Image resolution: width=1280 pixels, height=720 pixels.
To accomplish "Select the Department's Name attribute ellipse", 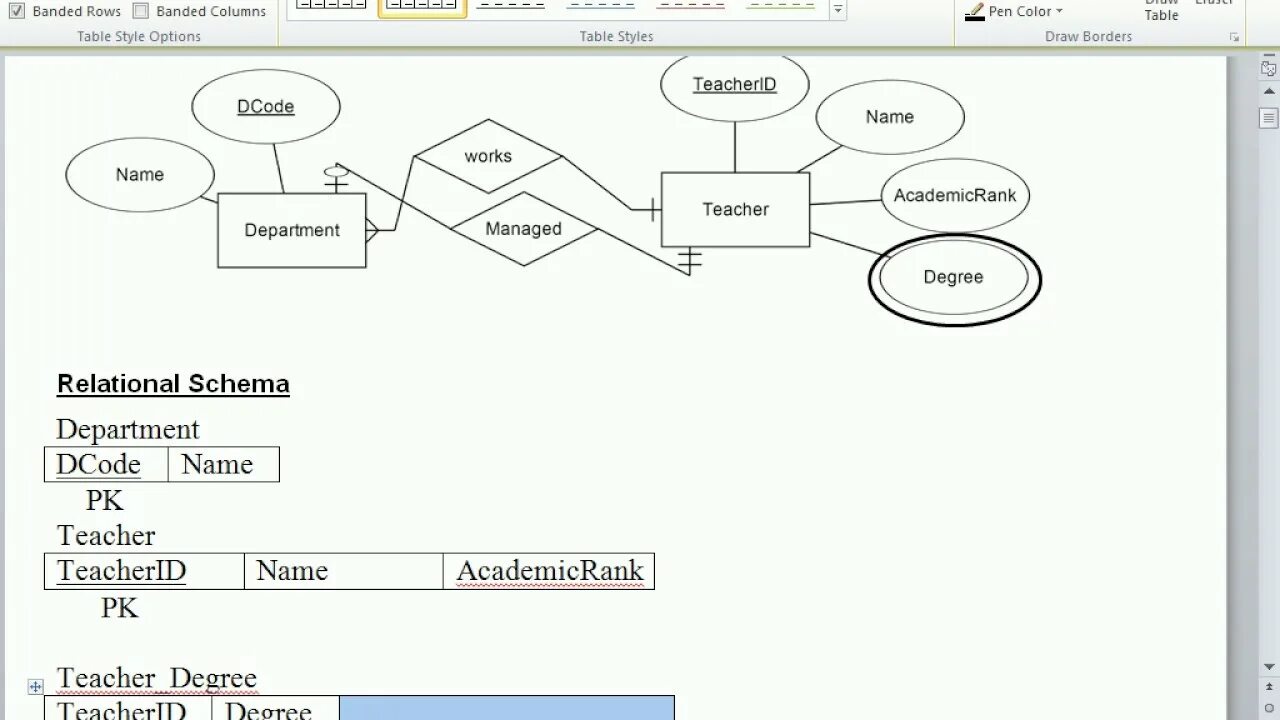I will coord(140,174).
